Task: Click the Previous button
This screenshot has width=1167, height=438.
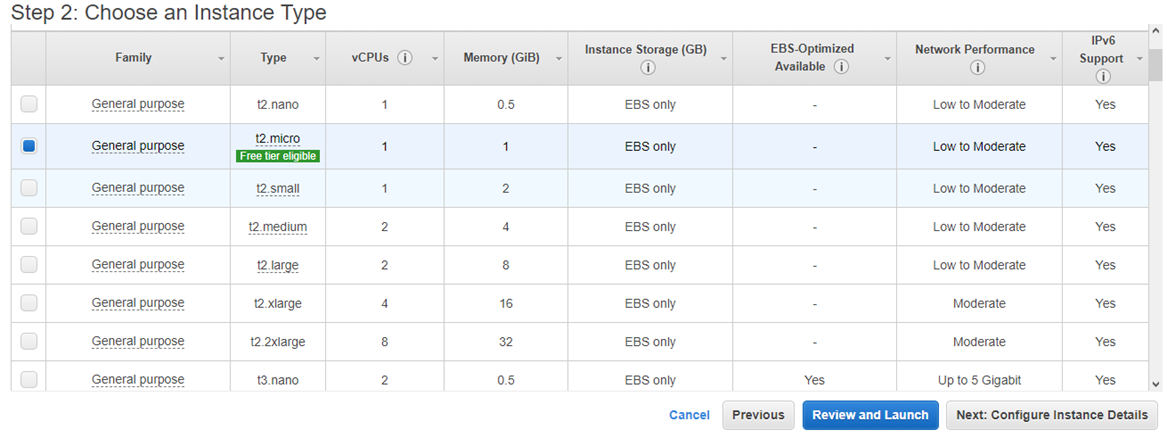Action: tap(758, 415)
